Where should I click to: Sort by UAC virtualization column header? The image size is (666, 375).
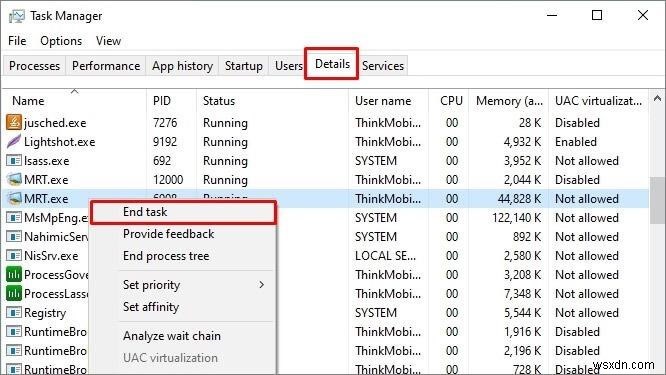pyautogui.click(x=598, y=101)
